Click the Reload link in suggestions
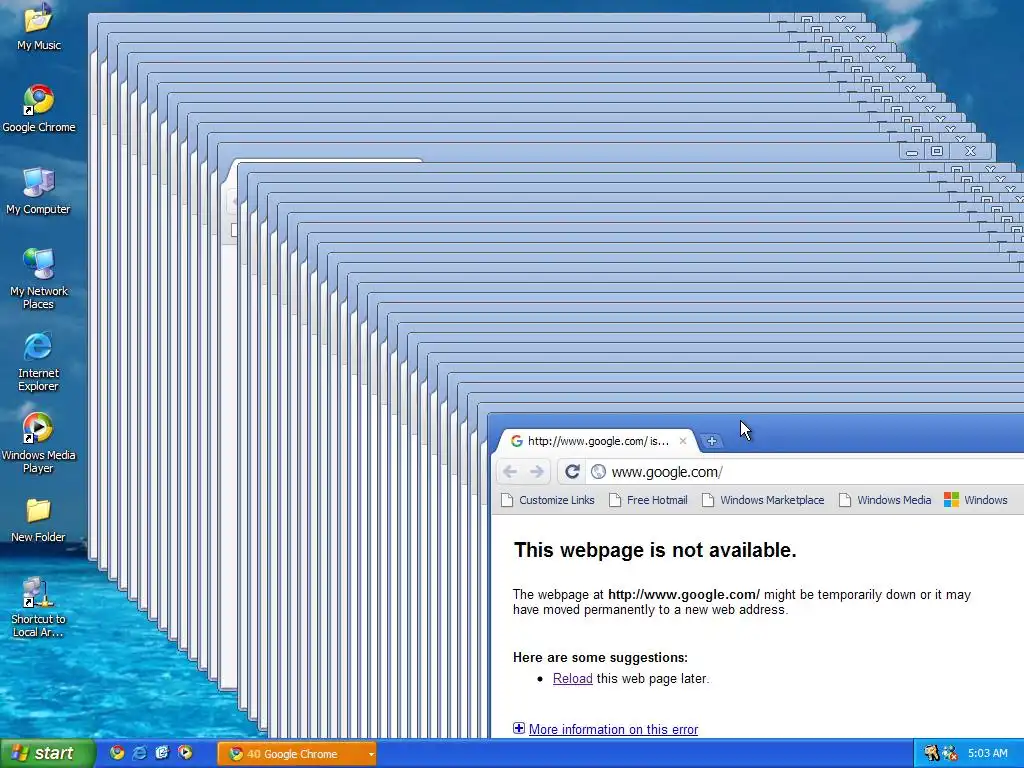The width and height of the screenshot is (1024, 768). point(573,679)
